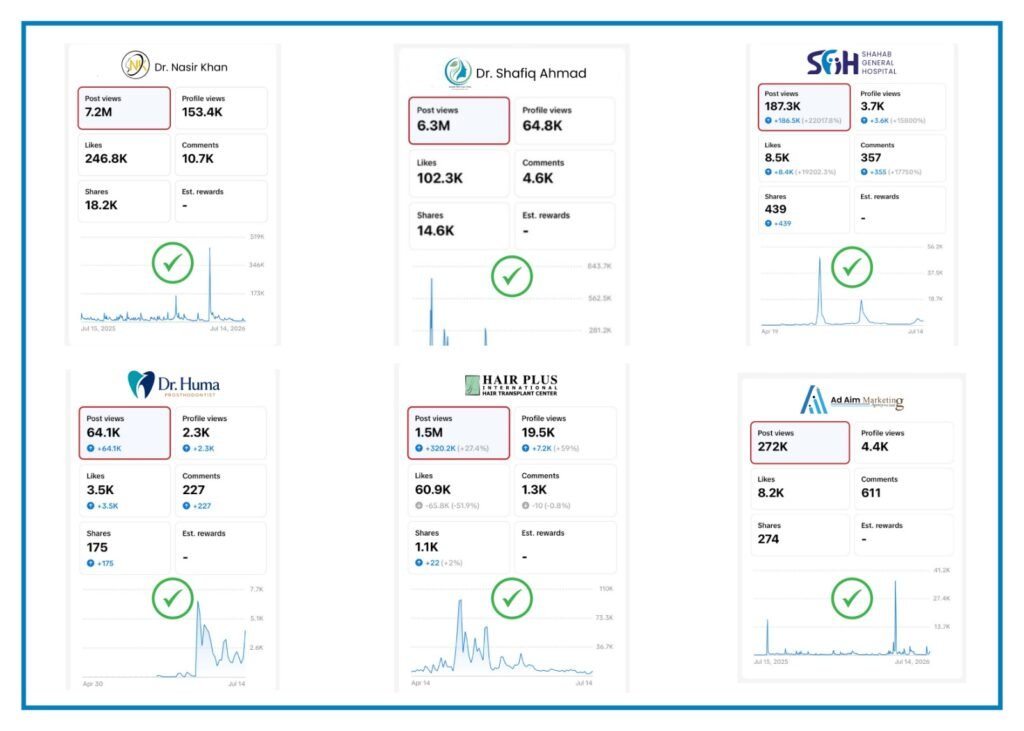Image resolution: width=1024 pixels, height=731 pixels.
Task: Select Dr. Huma's Likes 3.5K card
Action: [x=125, y=491]
